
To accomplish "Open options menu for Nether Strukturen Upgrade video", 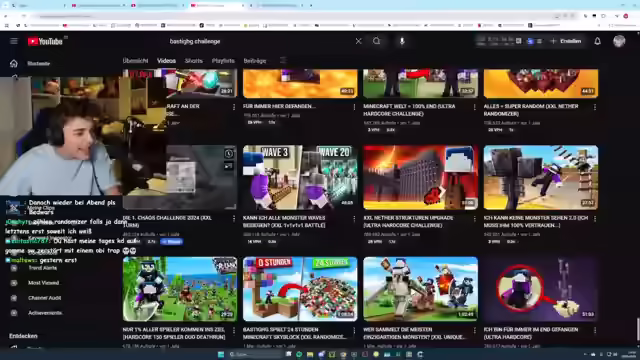I will [474, 219].
